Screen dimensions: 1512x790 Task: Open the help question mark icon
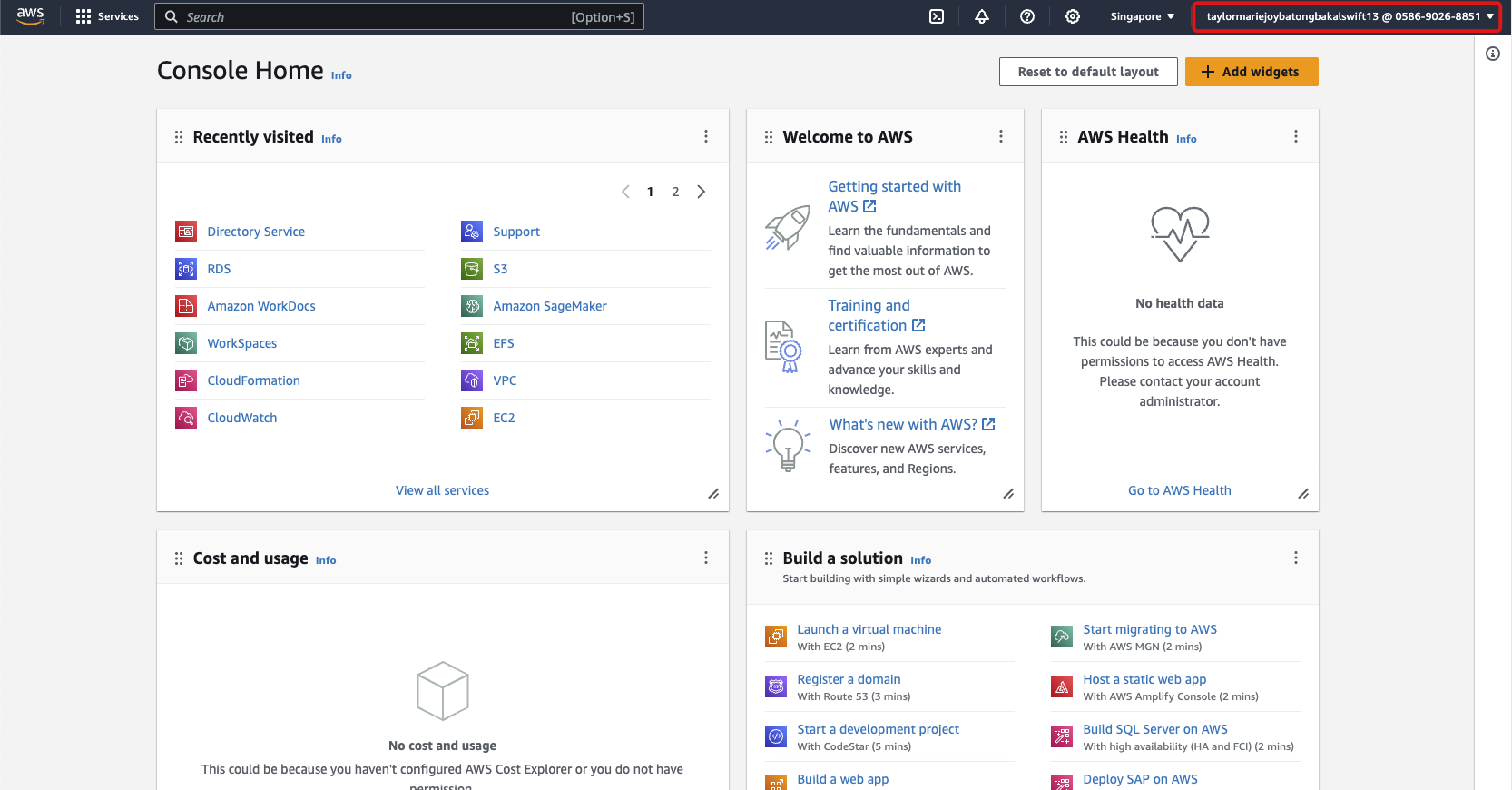pyautogui.click(x=1027, y=16)
